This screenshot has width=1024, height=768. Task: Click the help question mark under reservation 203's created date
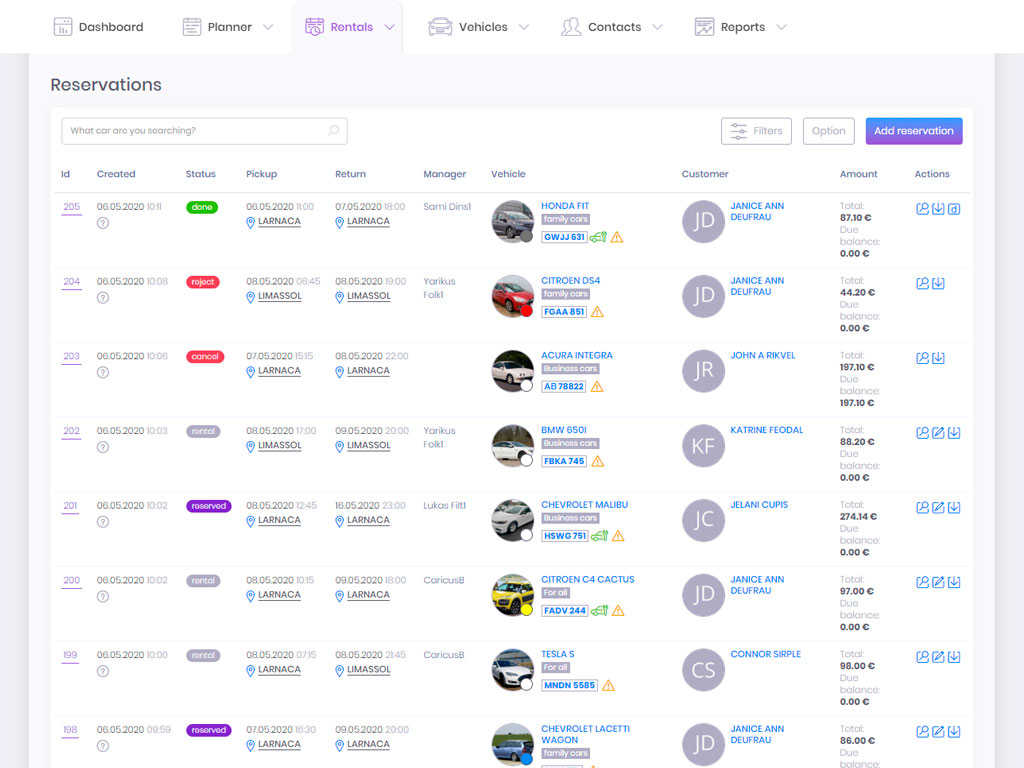coord(103,372)
